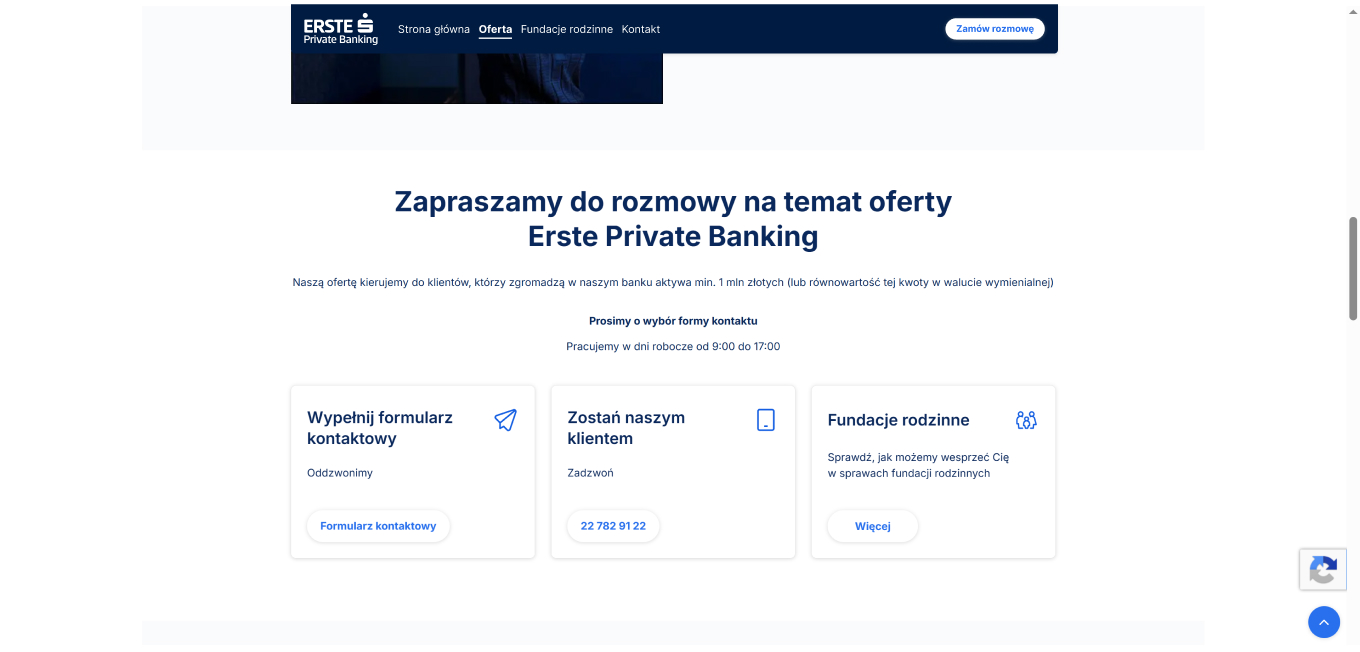Call the number 22 782 91 22
1360x652 pixels.
point(613,526)
